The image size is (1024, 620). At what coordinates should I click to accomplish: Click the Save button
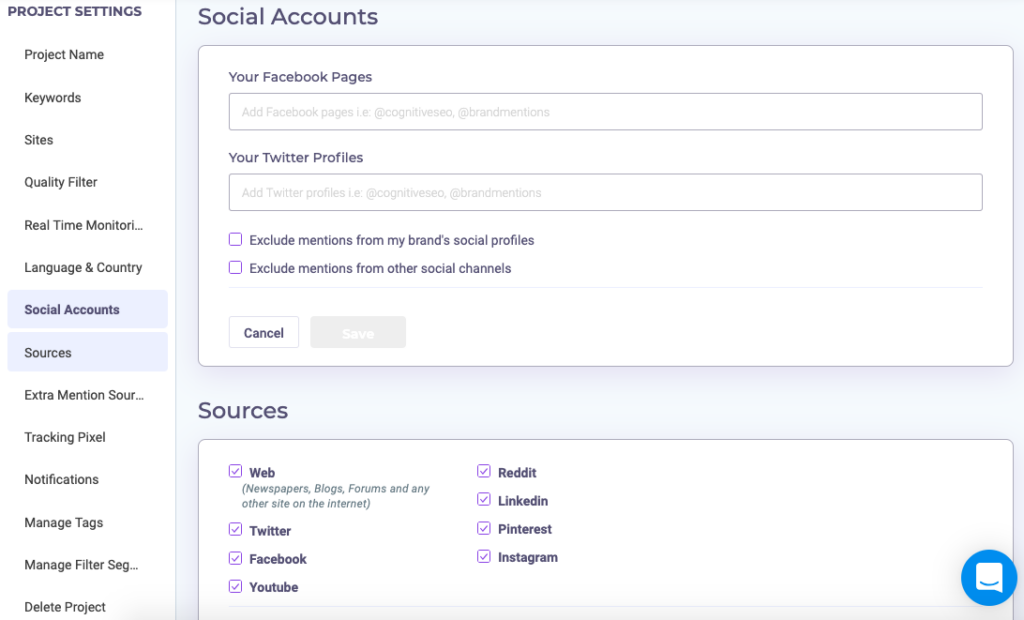pos(357,331)
